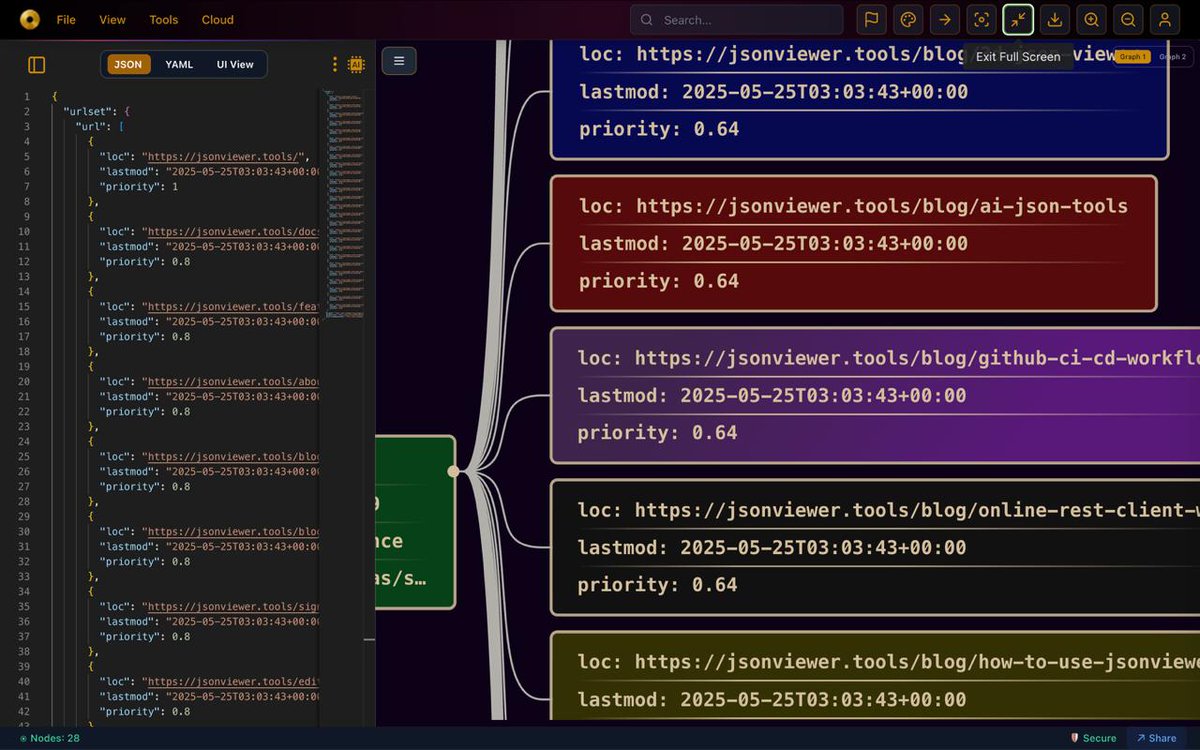The width and height of the screenshot is (1200, 750).
Task: Click the Share button in status bar
Action: tap(1157, 738)
